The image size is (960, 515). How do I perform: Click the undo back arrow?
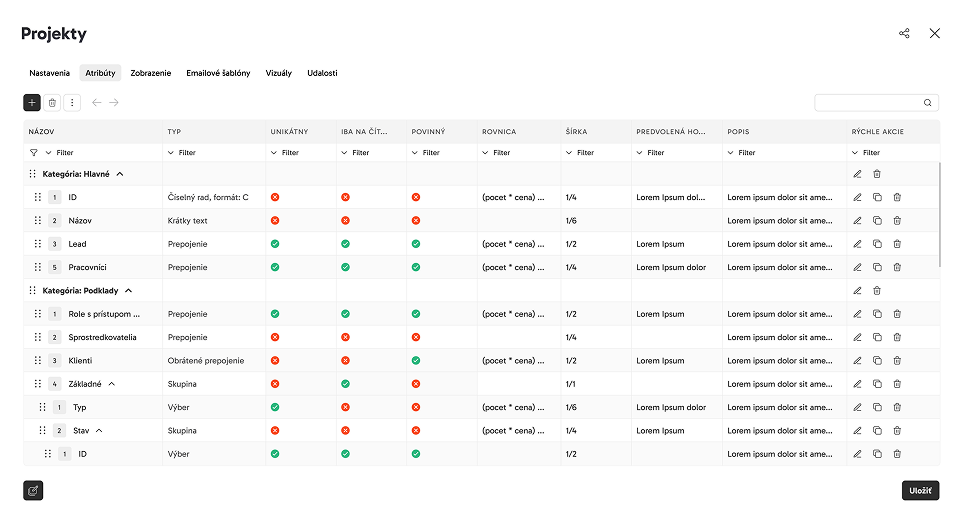click(96, 103)
